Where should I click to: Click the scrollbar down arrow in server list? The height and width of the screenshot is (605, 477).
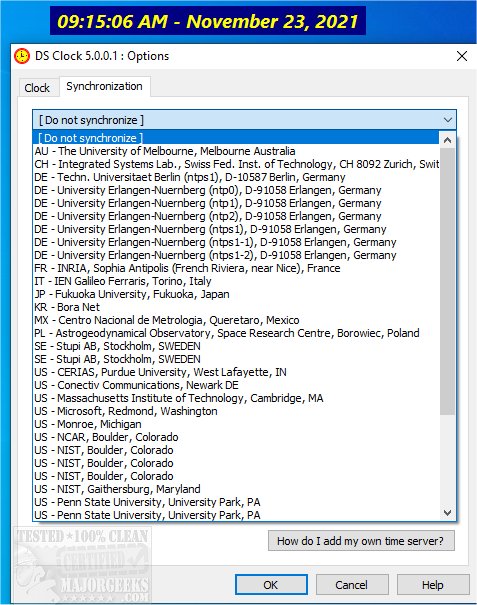tap(447, 512)
